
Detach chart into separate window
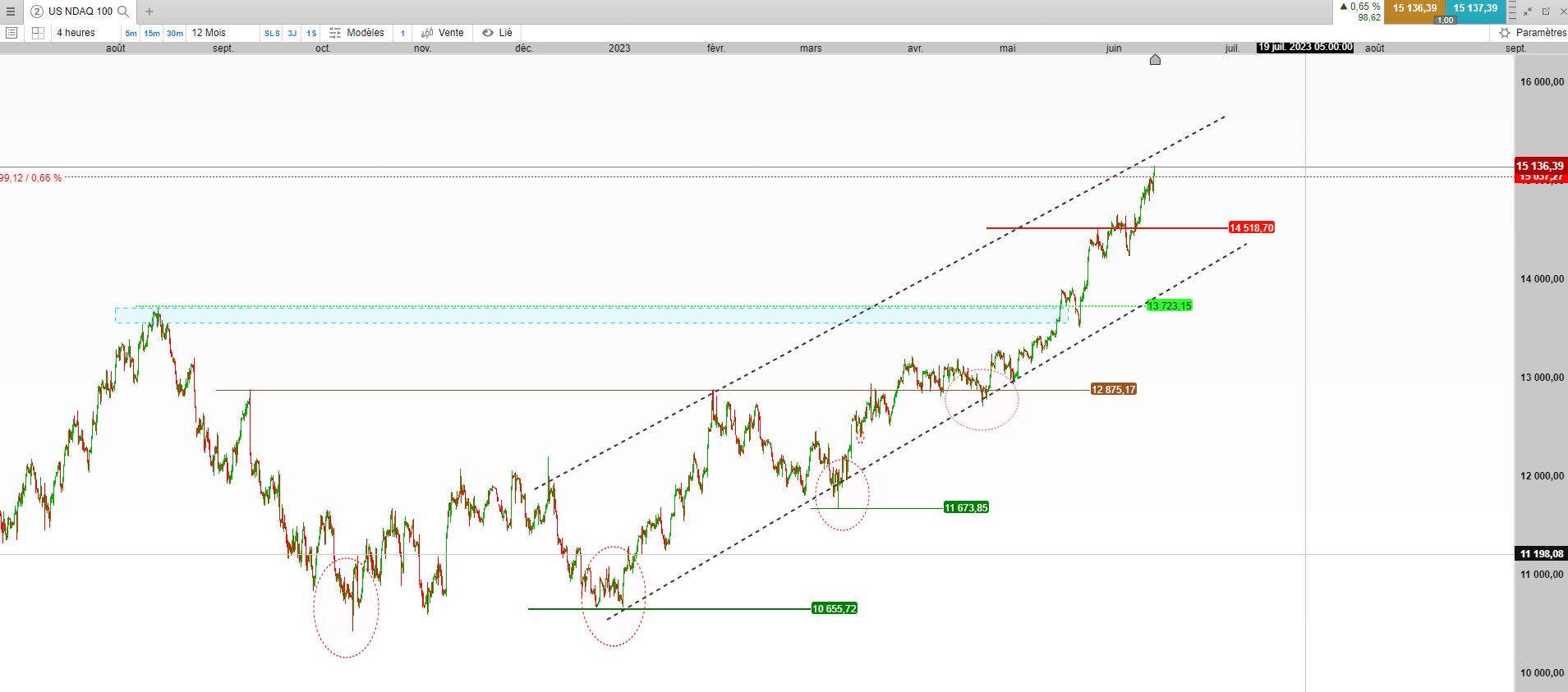tap(1546, 11)
